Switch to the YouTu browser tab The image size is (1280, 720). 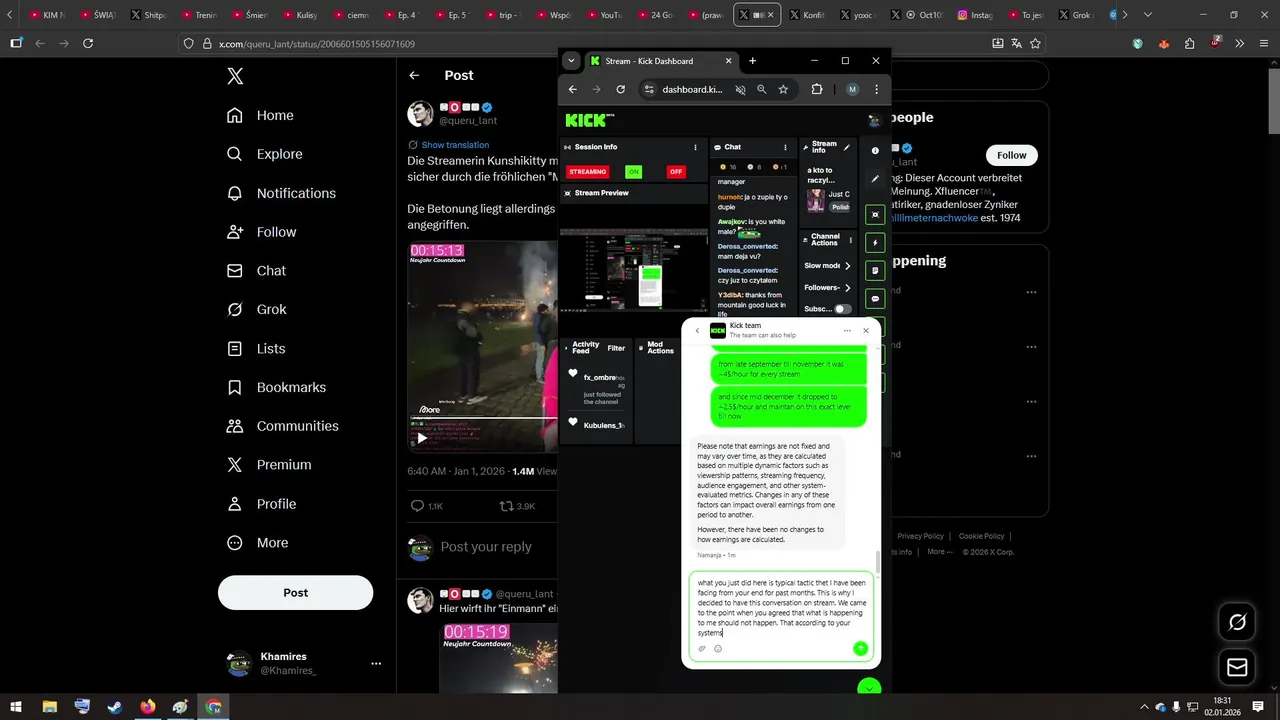coord(604,15)
